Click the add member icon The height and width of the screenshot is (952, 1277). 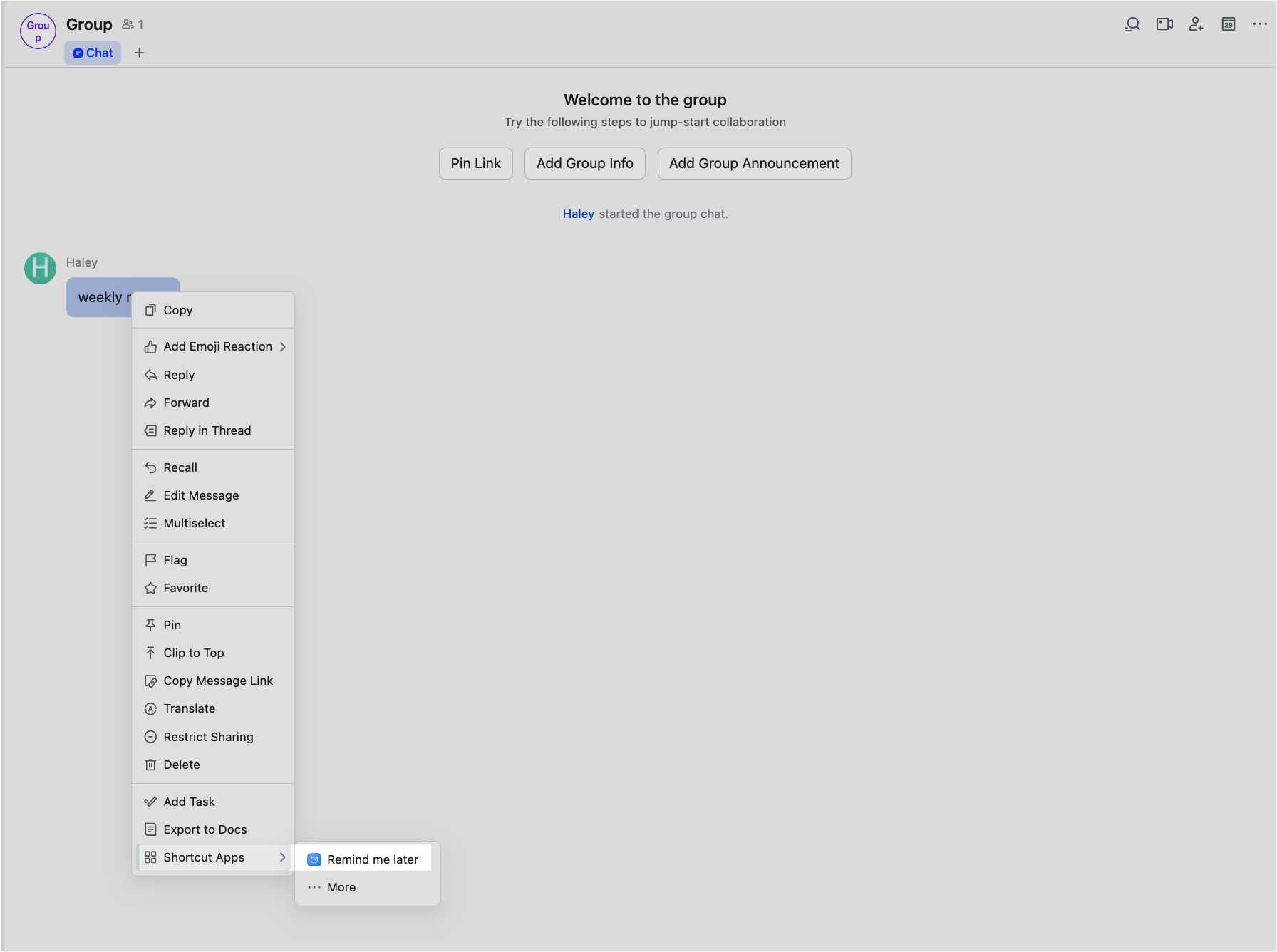pos(1196,24)
